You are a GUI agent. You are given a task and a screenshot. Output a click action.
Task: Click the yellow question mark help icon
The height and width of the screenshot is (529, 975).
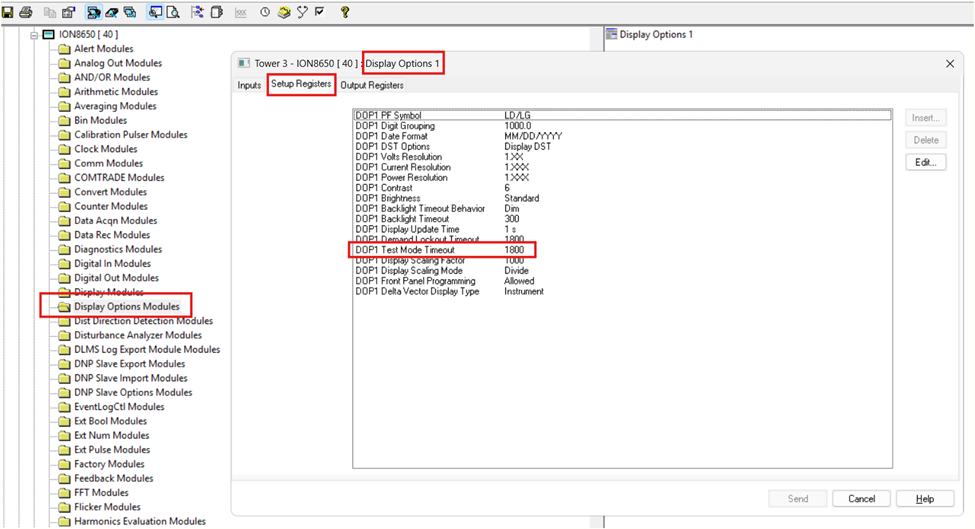click(x=345, y=12)
